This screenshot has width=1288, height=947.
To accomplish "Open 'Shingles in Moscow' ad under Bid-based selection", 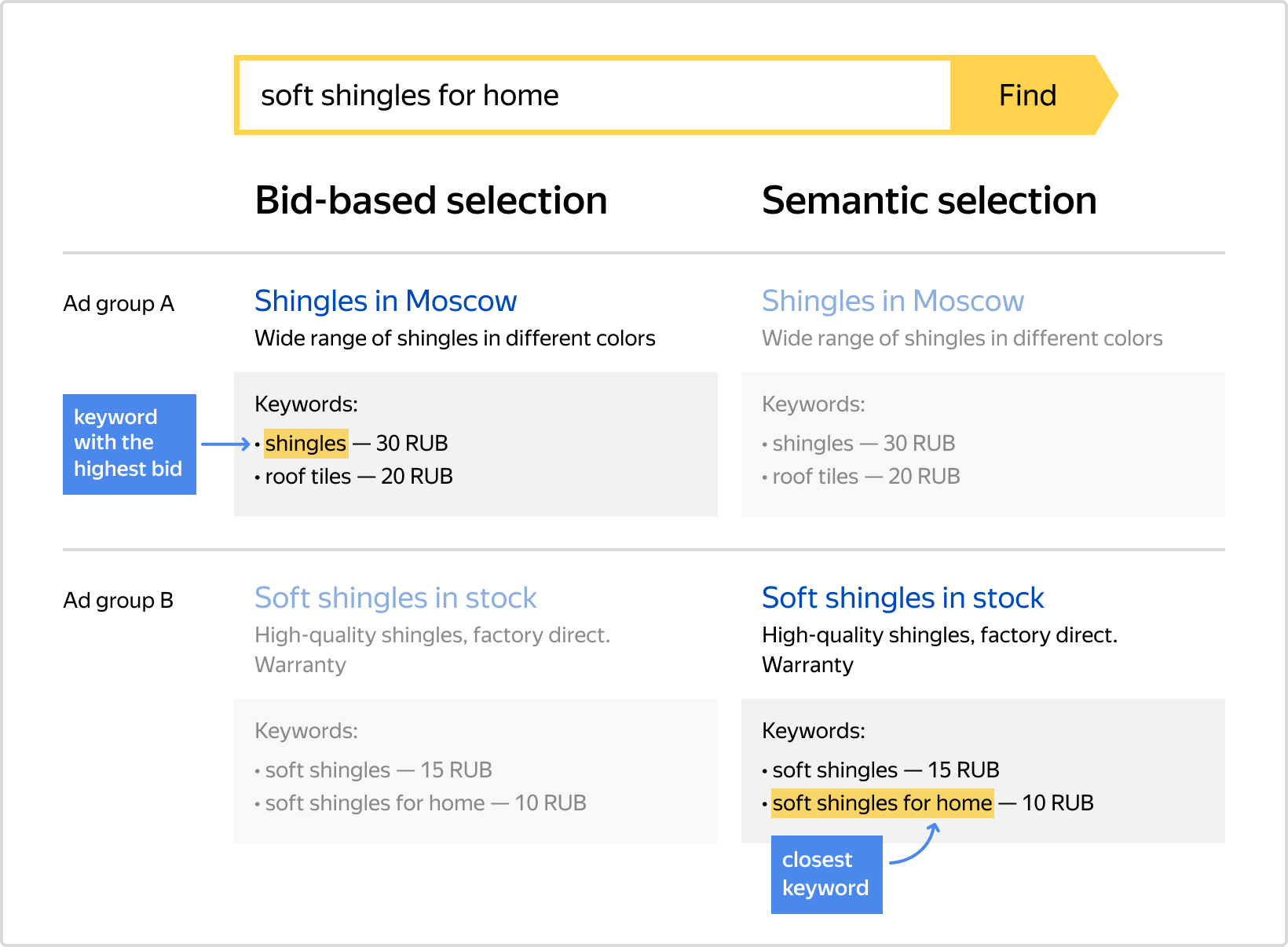I will tap(386, 302).
